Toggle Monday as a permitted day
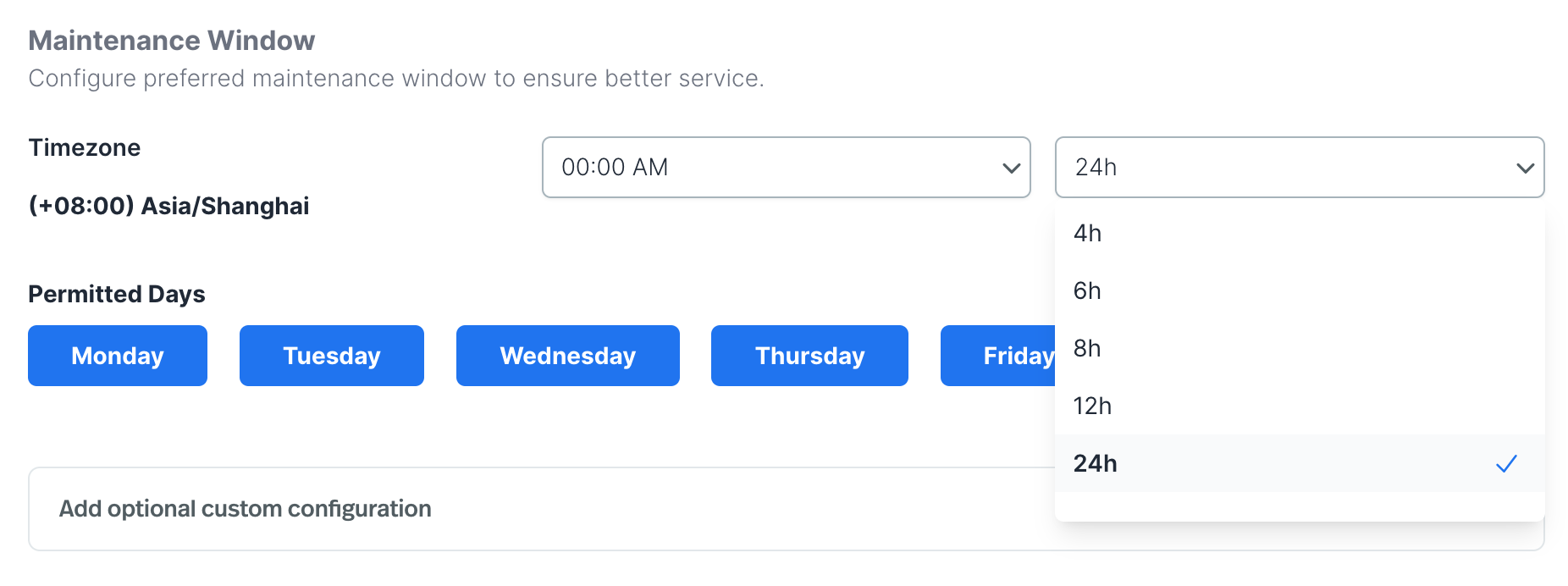The image size is (1568, 586). [117, 356]
